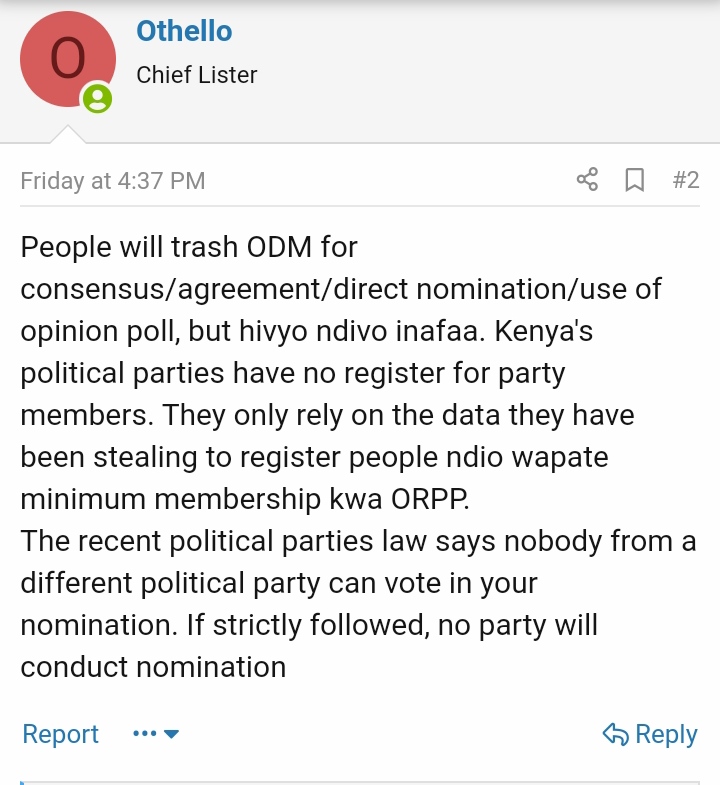Screen dimensions: 720x785
Task: Open Othello's red avatar circle
Action: pyautogui.click(x=68, y=59)
